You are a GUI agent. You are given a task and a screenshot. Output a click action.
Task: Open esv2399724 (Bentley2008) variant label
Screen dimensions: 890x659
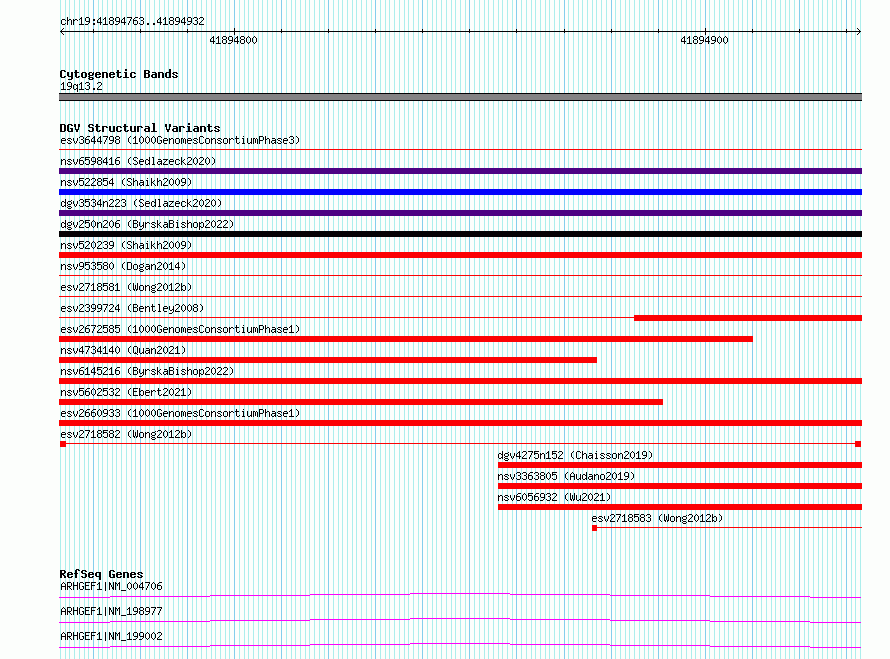pos(132,308)
